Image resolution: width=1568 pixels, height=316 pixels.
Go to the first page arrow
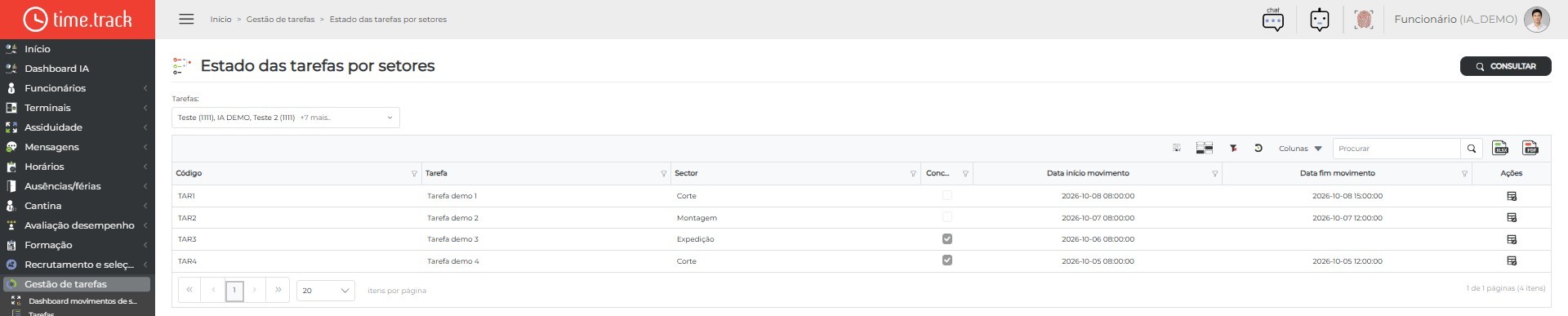(189, 290)
